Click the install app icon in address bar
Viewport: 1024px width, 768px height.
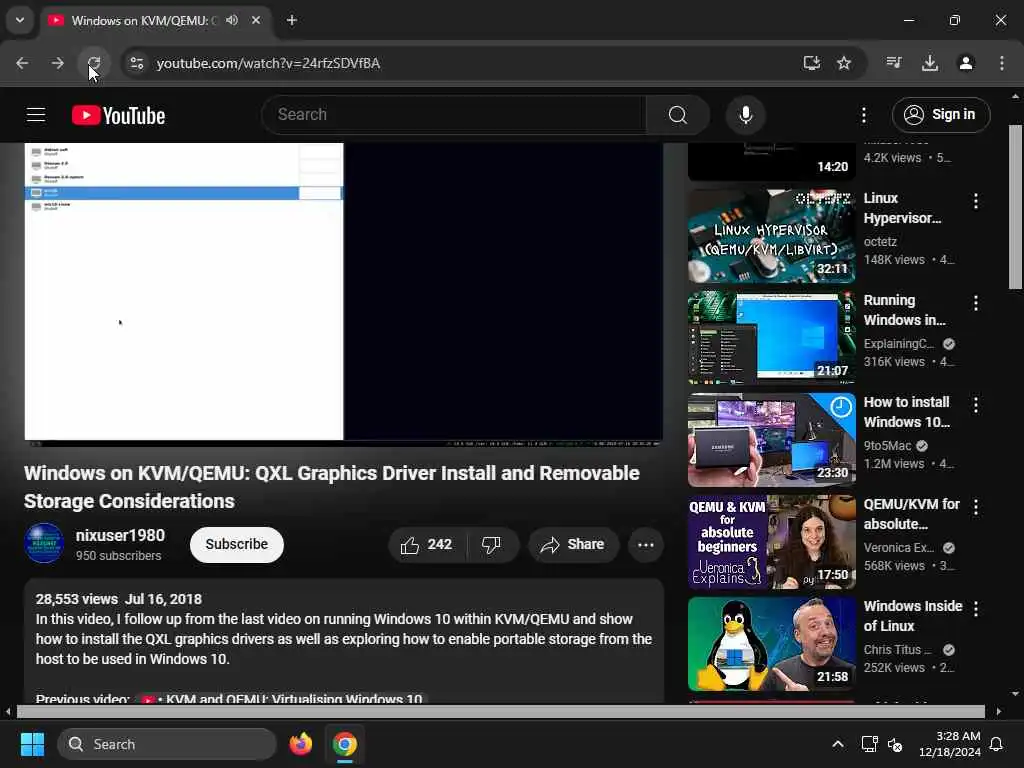(811, 63)
